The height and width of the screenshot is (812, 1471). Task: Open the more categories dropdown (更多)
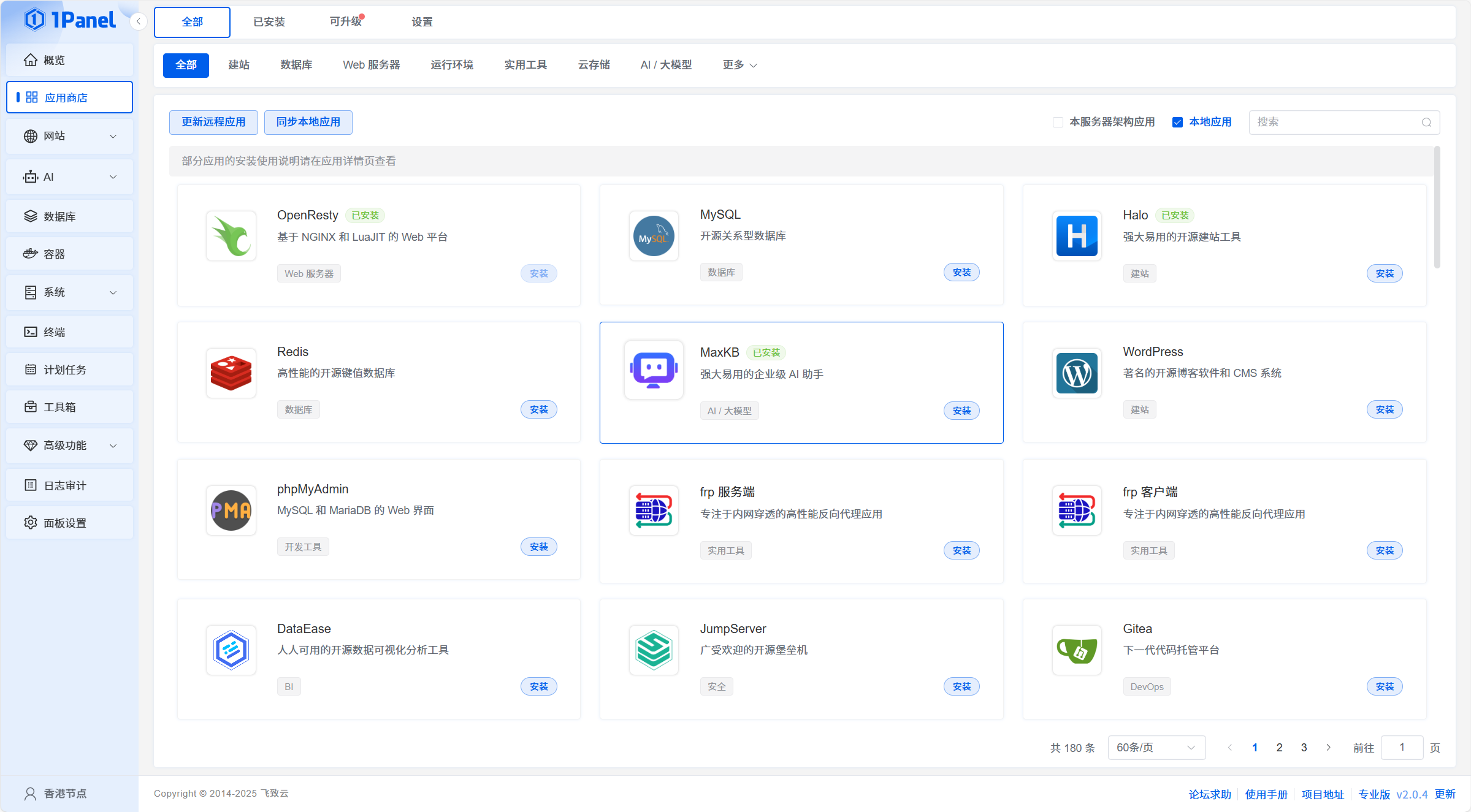(739, 65)
